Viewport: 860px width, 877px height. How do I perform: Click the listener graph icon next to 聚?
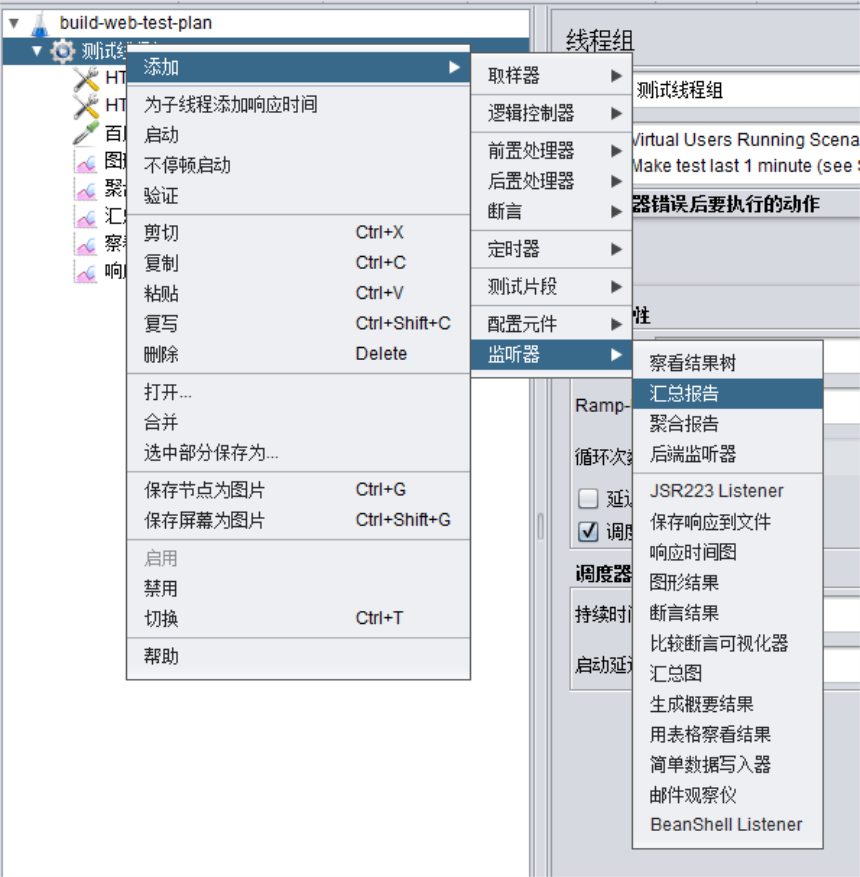tap(86, 189)
